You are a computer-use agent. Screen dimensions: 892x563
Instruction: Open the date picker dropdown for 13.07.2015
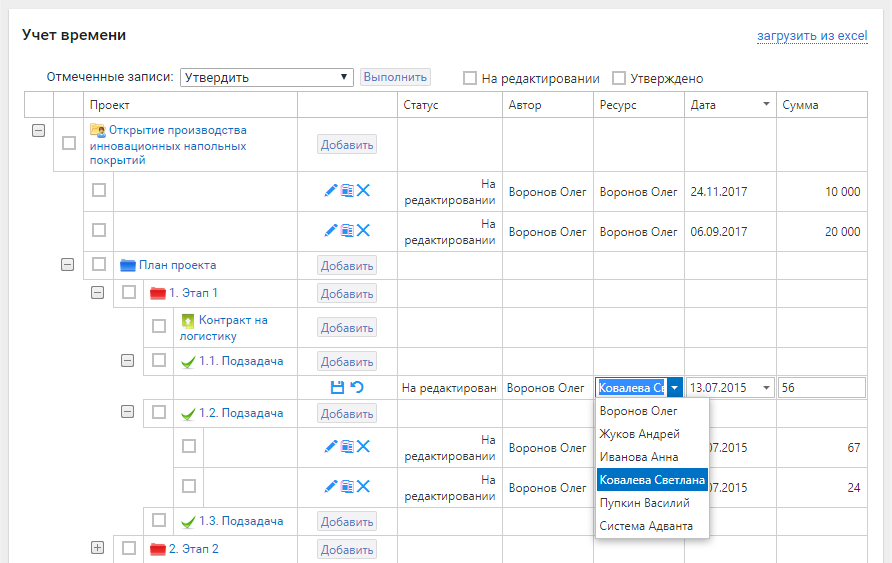(x=767, y=388)
